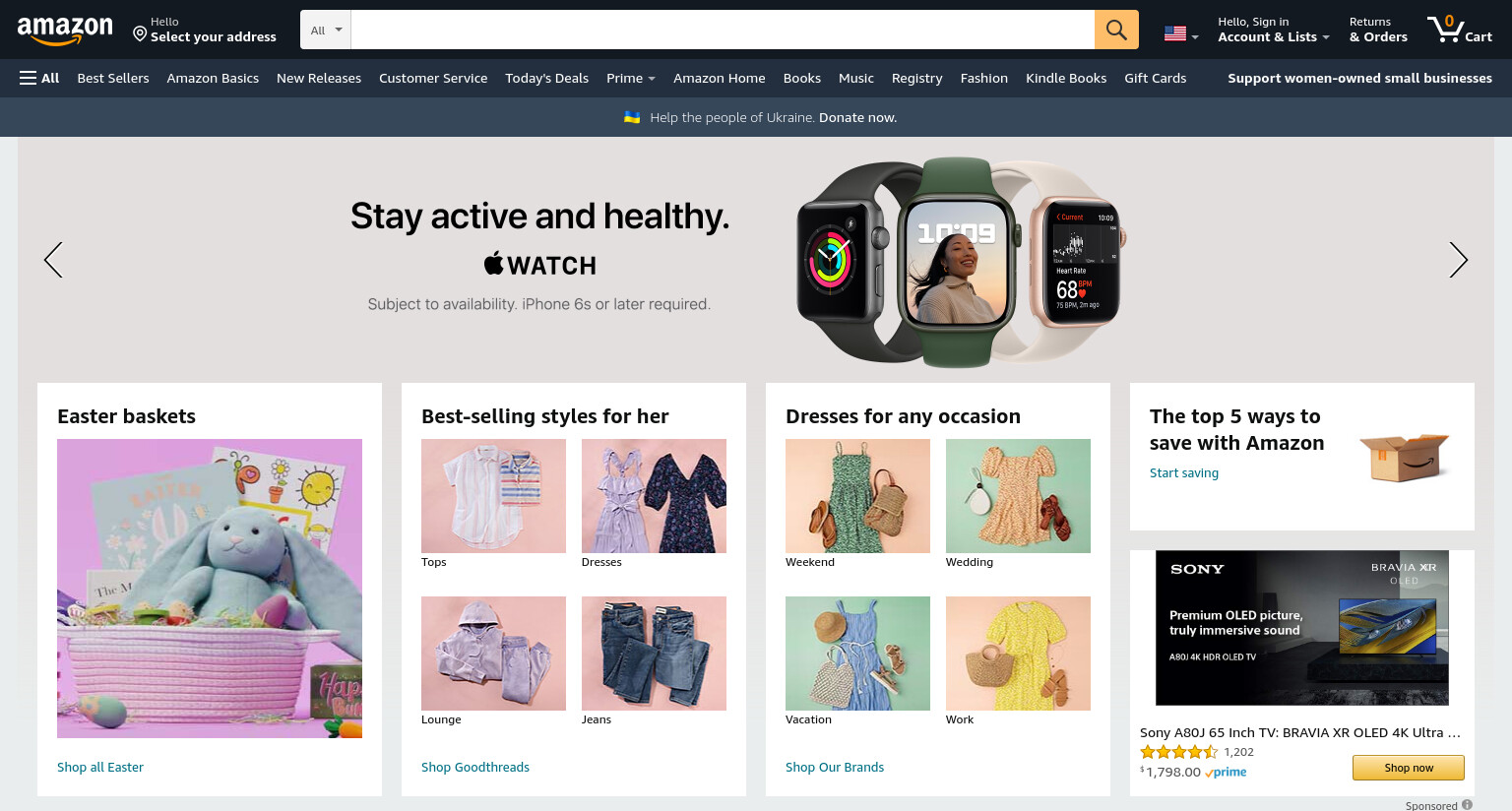This screenshot has height=811, width=1512.
Task: Open Best Sellers in nav bar
Action: coord(113,78)
